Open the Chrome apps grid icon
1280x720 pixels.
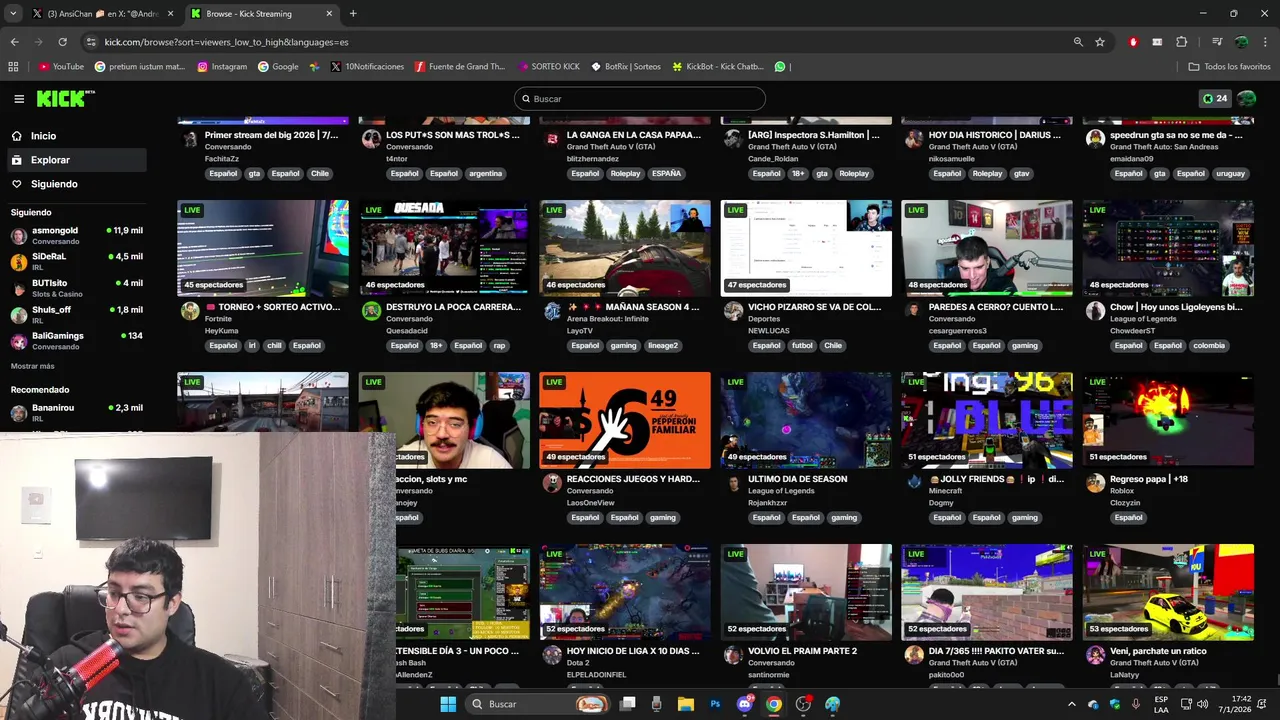tap(13, 67)
